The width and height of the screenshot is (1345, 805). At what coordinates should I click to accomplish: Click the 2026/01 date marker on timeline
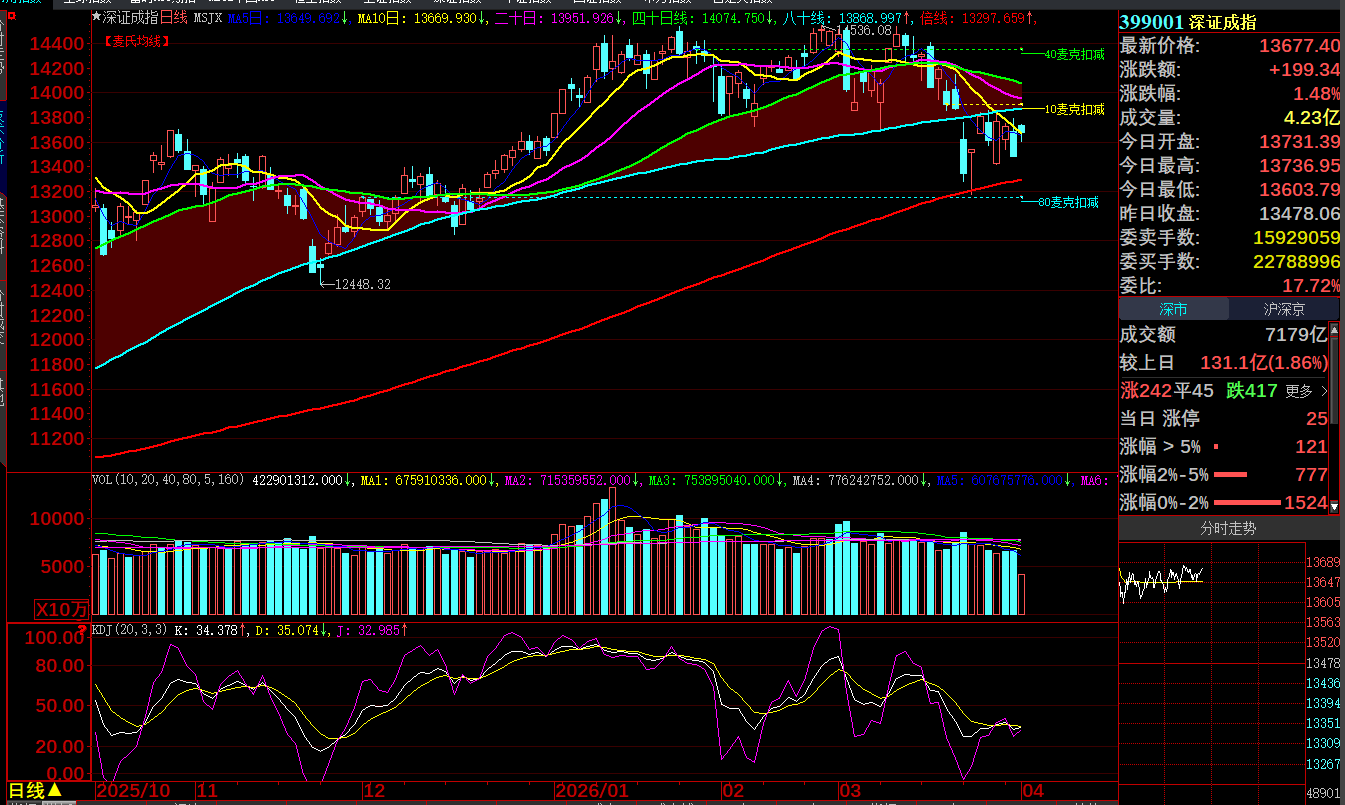pyautogui.click(x=592, y=791)
